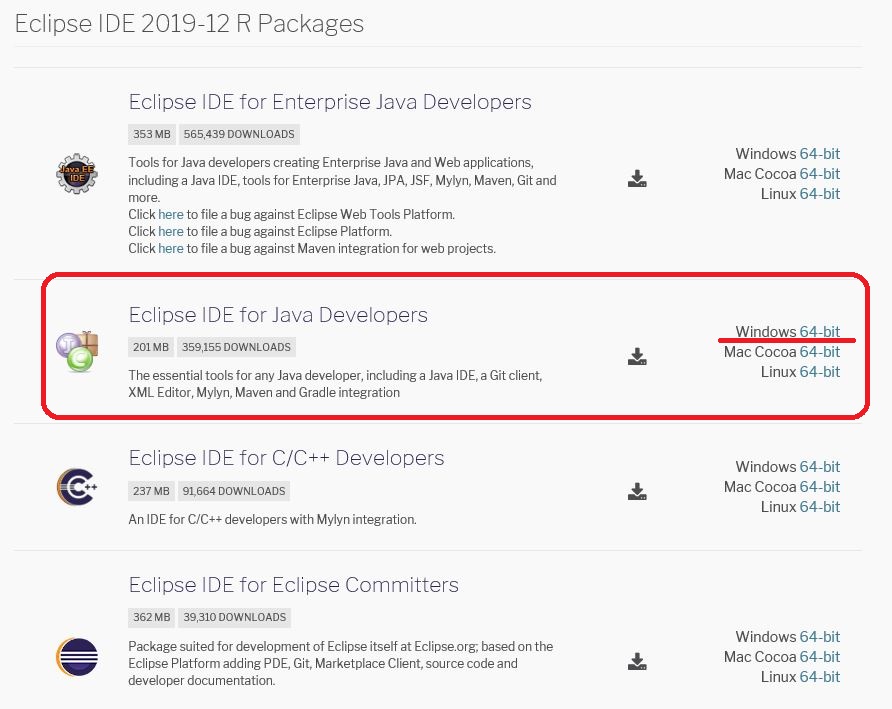This screenshot has height=709, width=892.
Task: Download Mac Cocoa 64-bit for Enterprise Java
Action: (819, 174)
